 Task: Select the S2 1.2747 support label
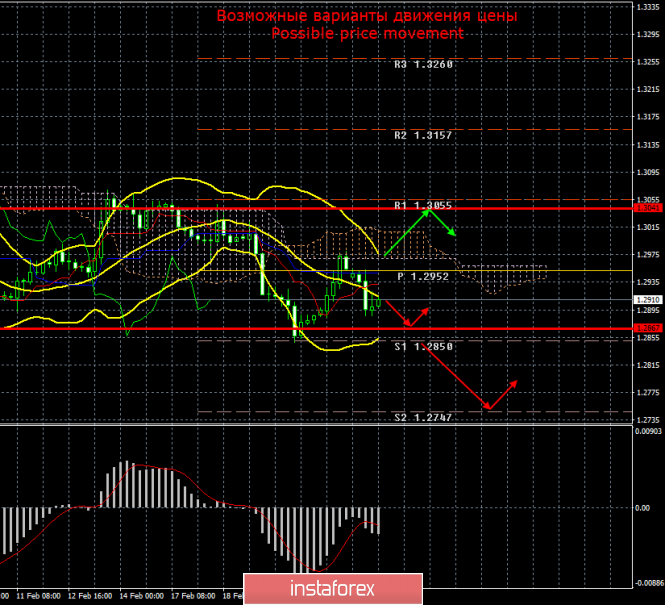[x=423, y=417]
